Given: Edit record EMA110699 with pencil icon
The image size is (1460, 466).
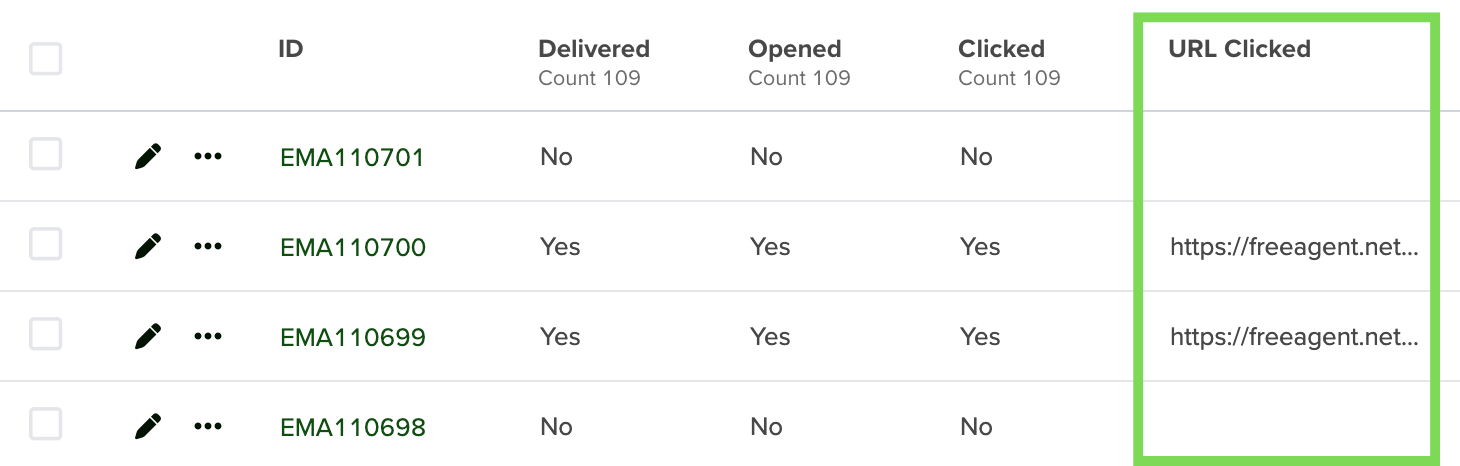Looking at the screenshot, I should [147, 336].
